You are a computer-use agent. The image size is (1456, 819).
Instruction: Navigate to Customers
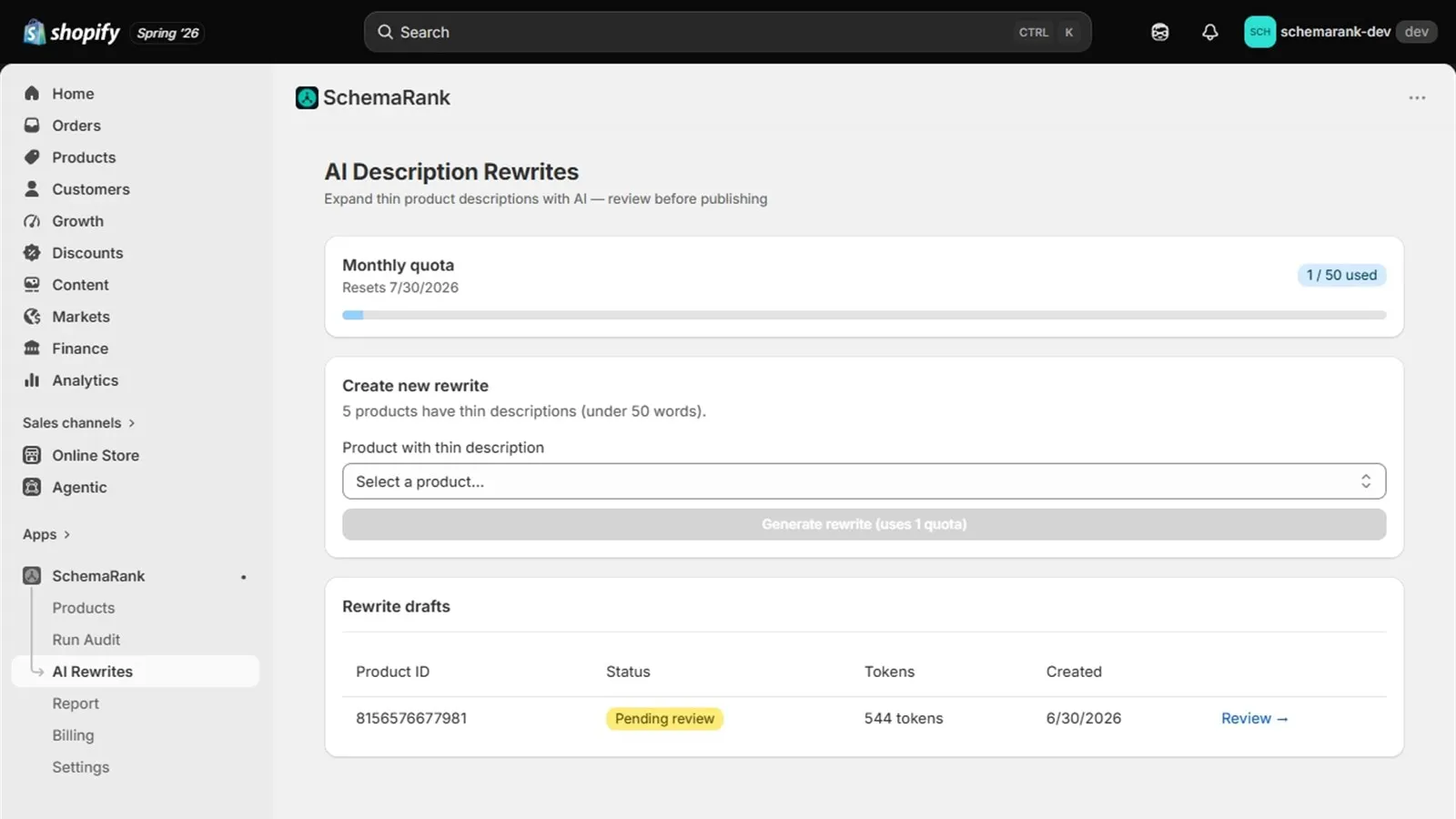point(91,188)
